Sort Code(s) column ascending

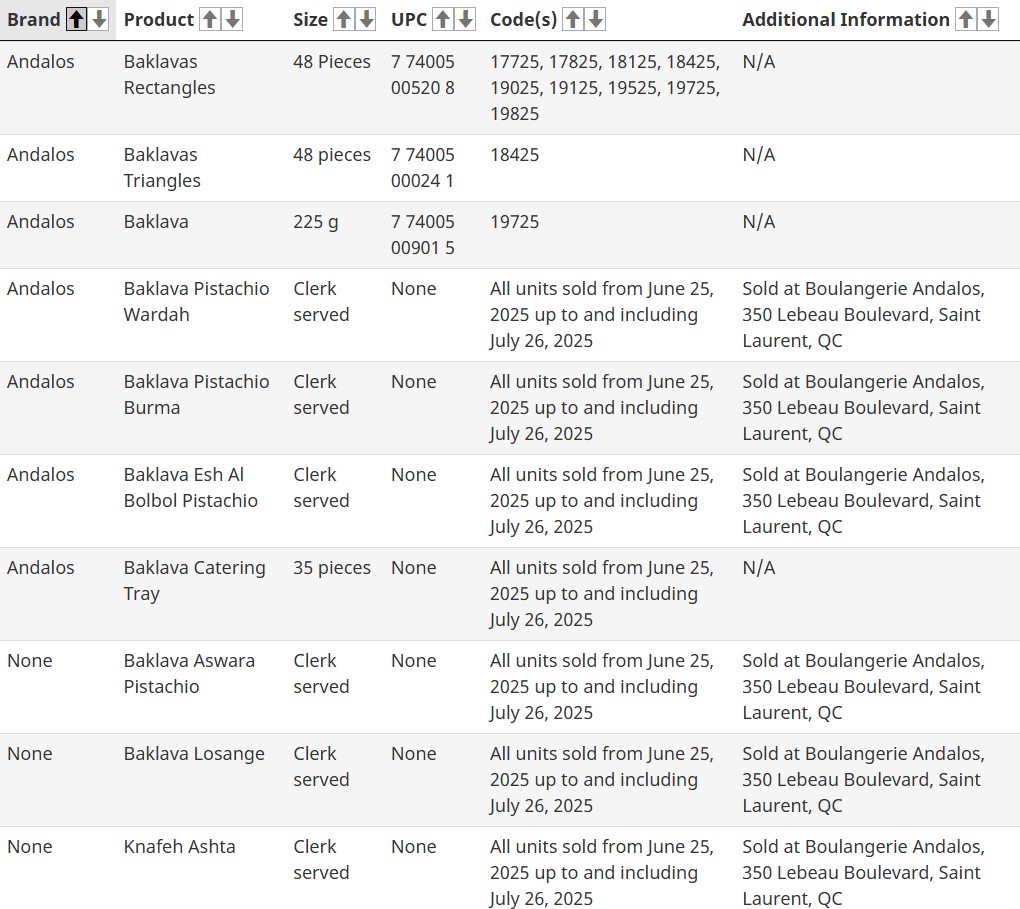click(x=573, y=19)
